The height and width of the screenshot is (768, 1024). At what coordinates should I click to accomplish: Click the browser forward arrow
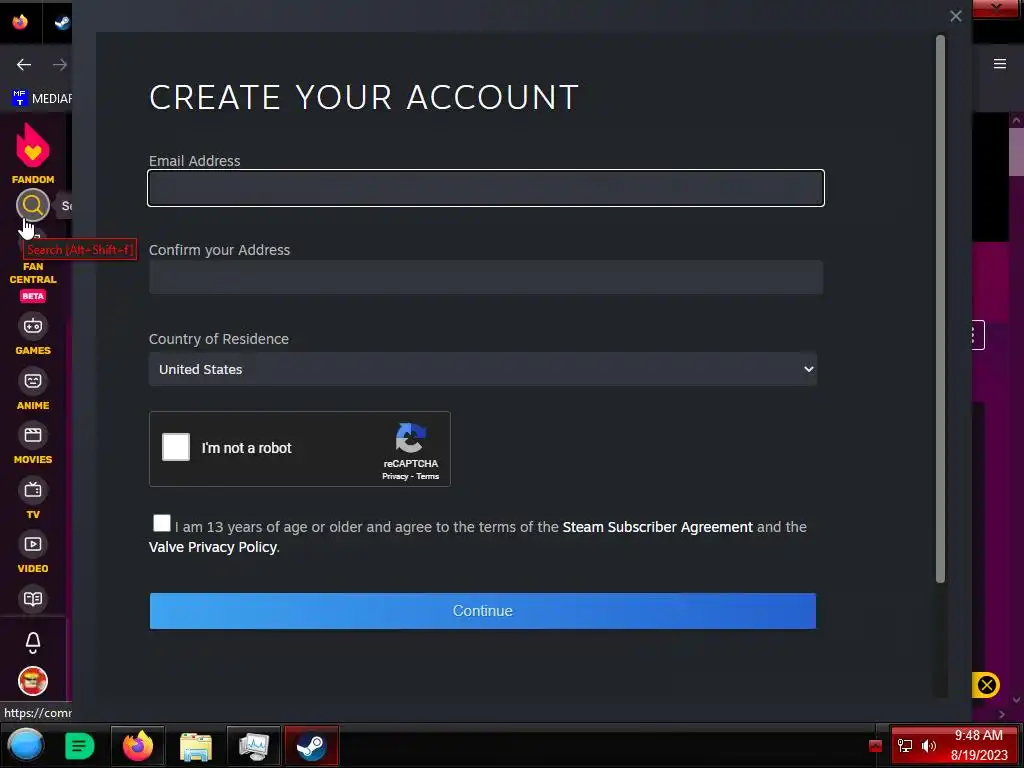pos(60,64)
